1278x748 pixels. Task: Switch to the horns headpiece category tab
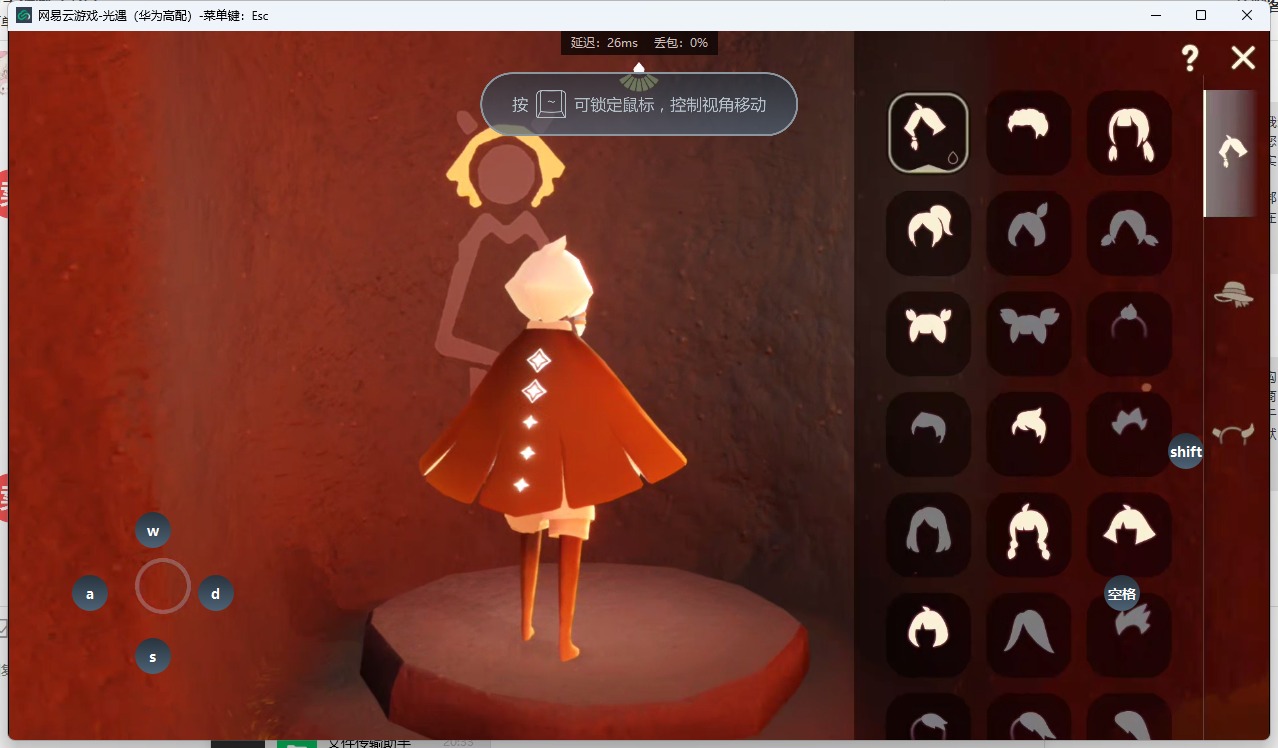tap(1233, 434)
